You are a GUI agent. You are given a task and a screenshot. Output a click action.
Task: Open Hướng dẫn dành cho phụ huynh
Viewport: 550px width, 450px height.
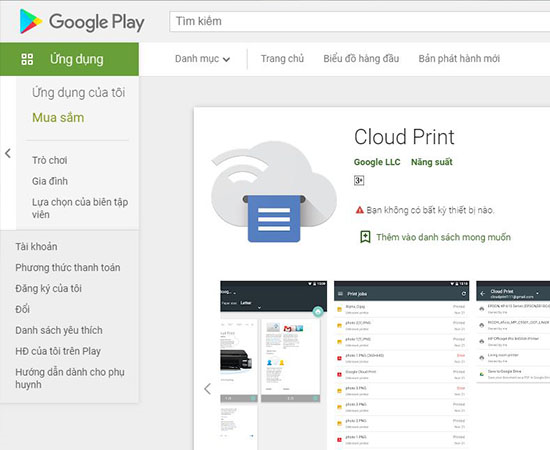pos(70,378)
